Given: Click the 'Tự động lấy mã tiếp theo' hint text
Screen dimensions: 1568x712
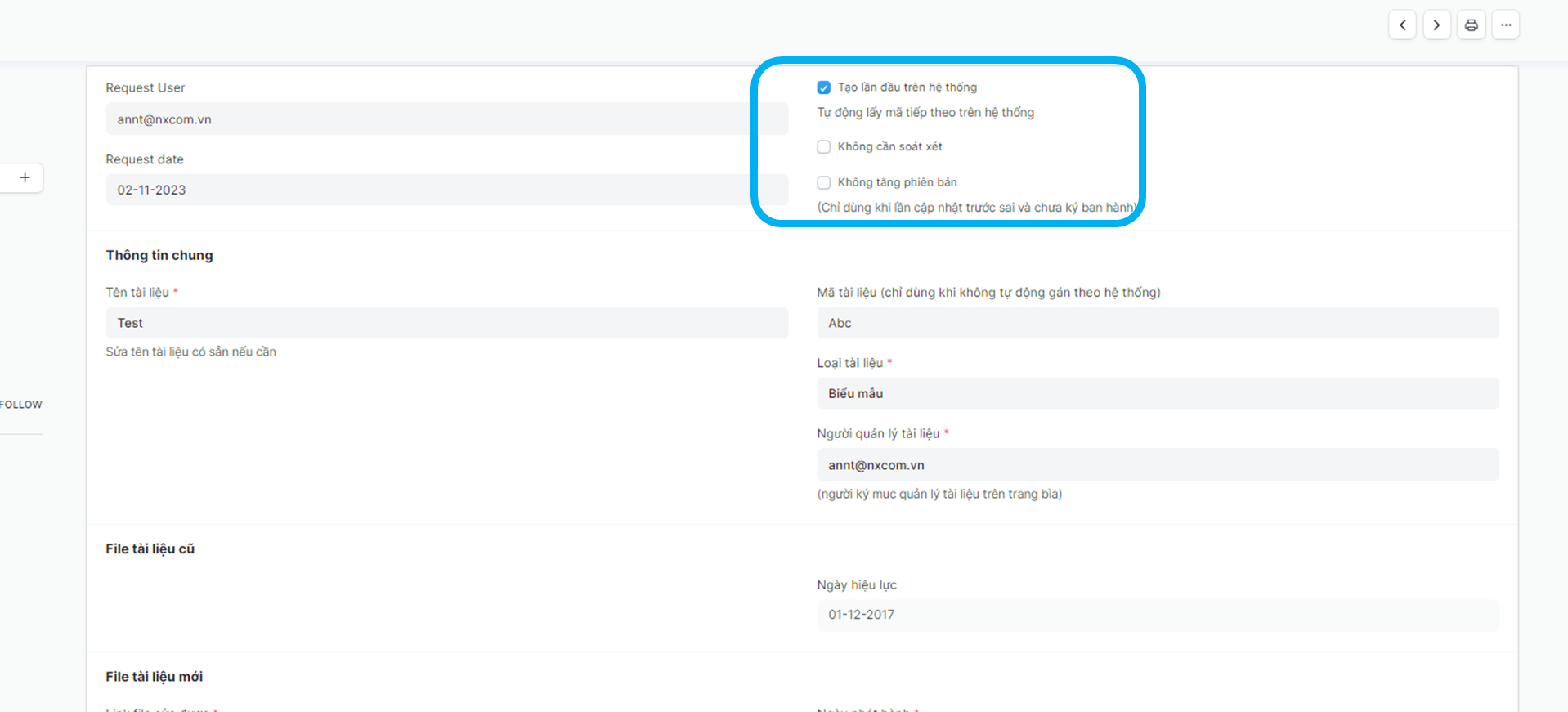Looking at the screenshot, I should (925, 113).
